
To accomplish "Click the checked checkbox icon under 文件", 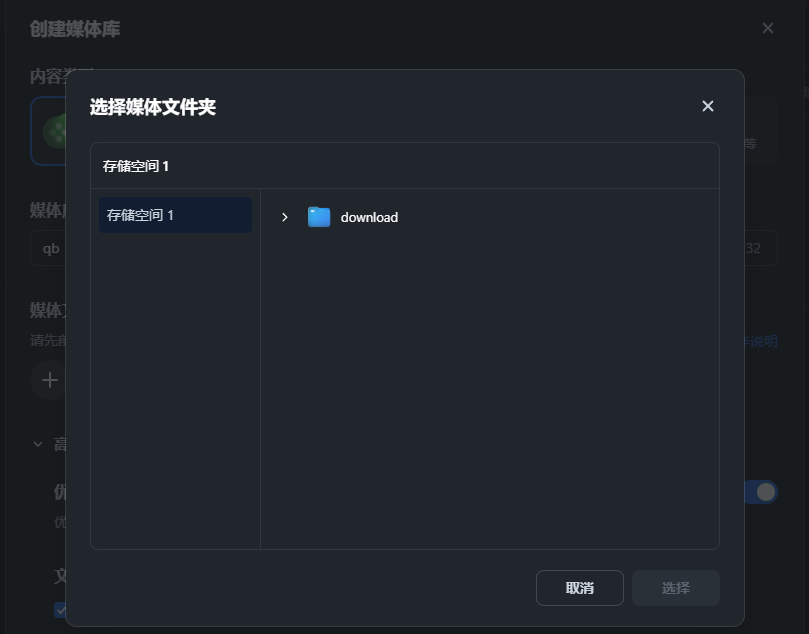I will (59, 609).
